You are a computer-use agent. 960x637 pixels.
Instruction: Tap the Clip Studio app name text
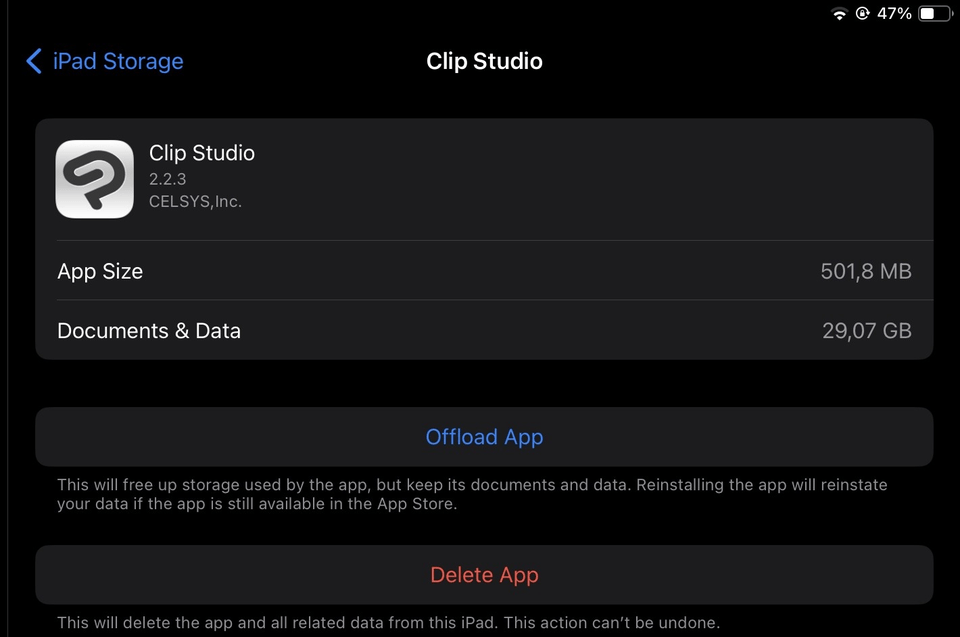coord(202,153)
